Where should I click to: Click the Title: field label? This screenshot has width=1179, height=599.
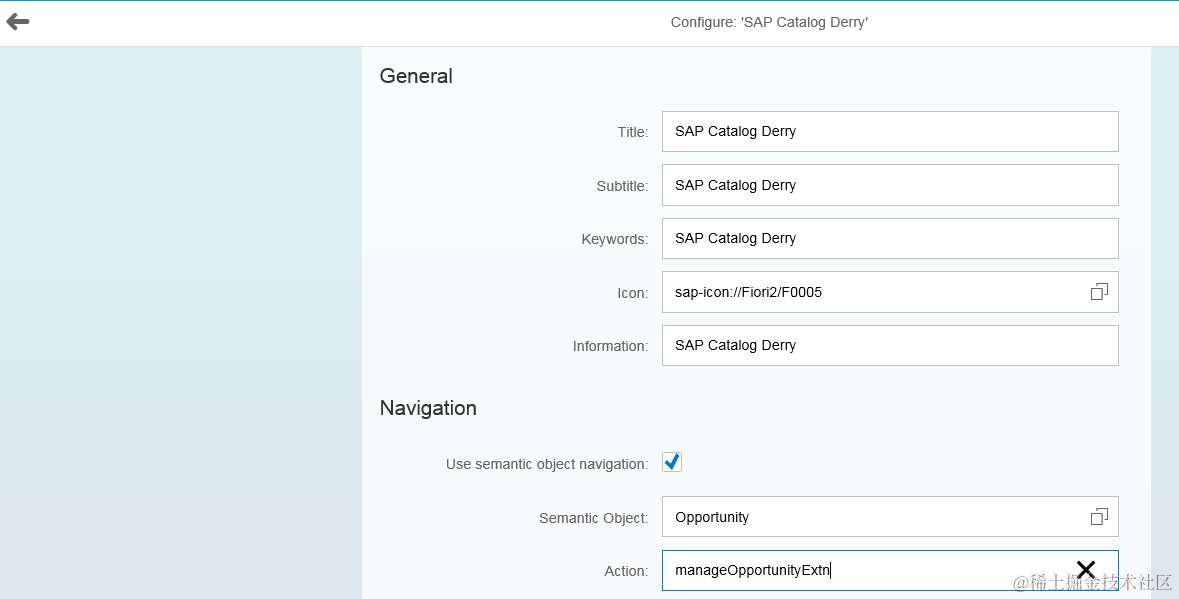point(632,132)
